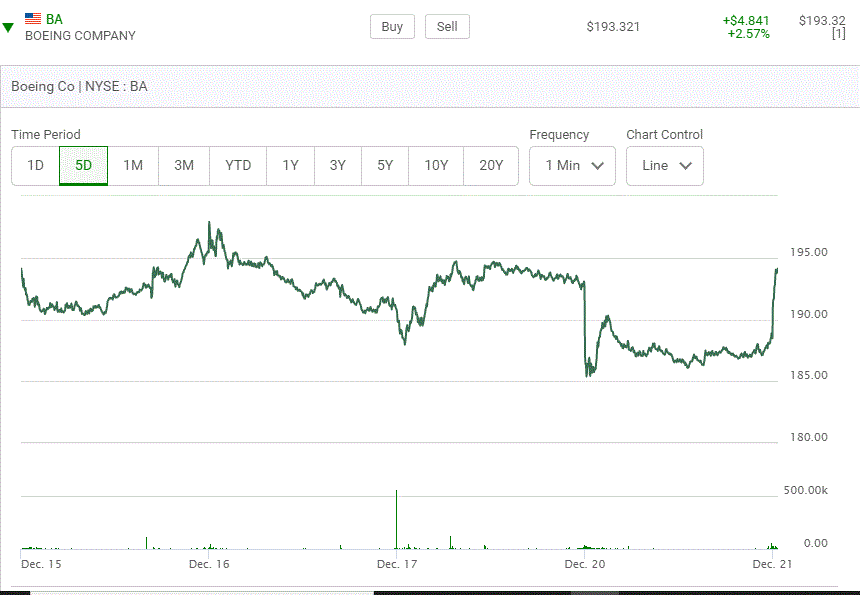The height and width of the screenshot is (595, 860).
Task: Click the +$4.841 change value
Action: pyautogui.click(x=746, y=21)
